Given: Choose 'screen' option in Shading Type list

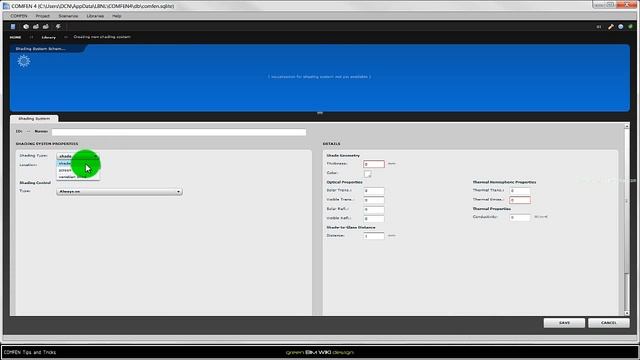Looking at the screenshot, I should [x=78, y=170].
